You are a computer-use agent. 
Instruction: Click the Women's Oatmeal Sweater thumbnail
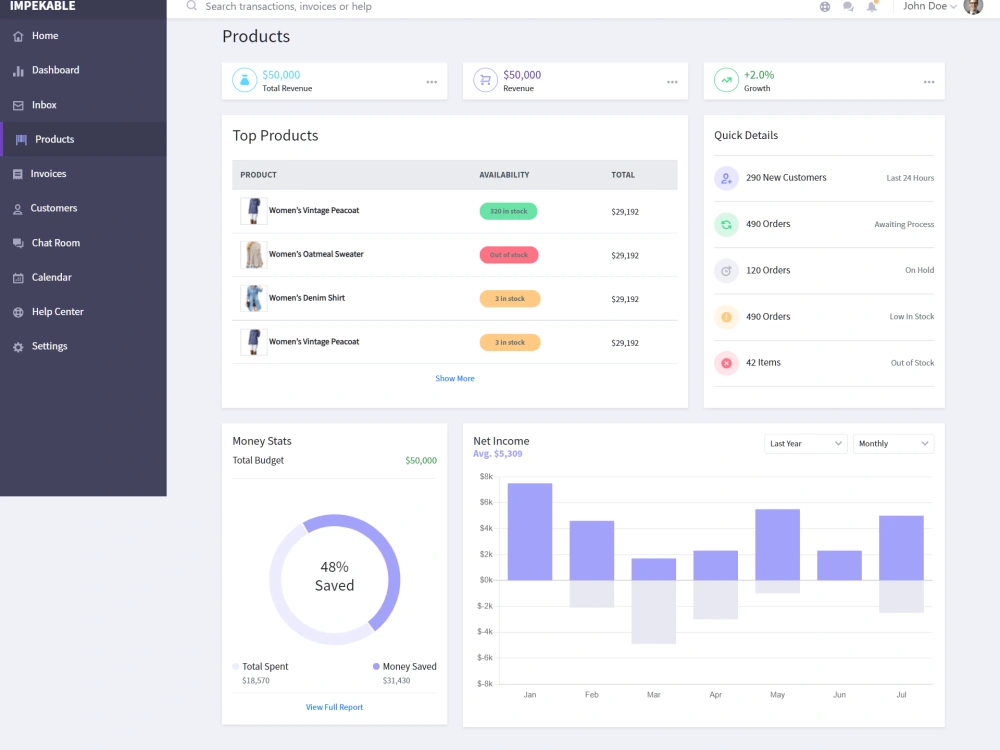click(253, 255)
